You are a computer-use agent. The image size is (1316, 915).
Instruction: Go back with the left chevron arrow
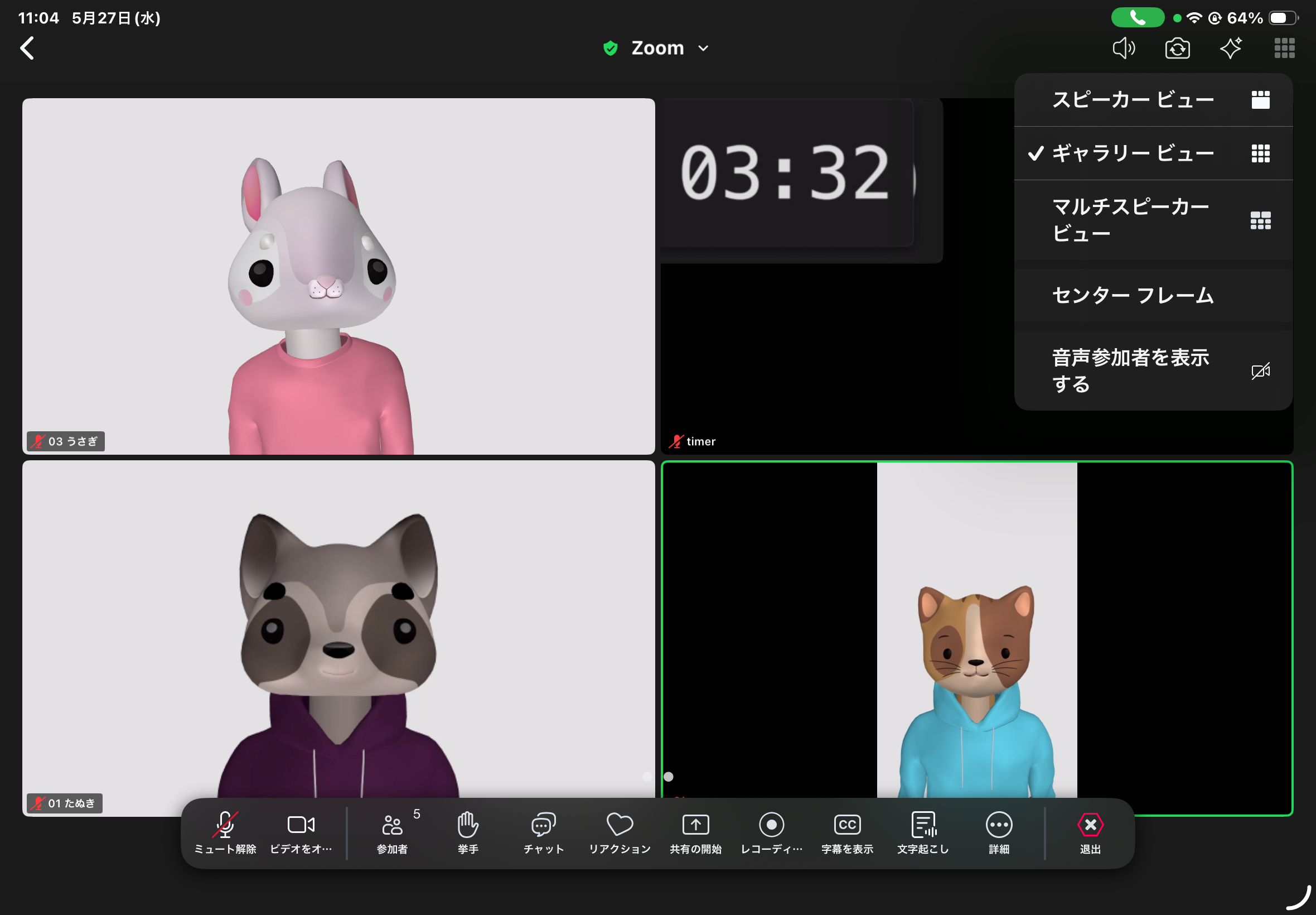point(27,48)
